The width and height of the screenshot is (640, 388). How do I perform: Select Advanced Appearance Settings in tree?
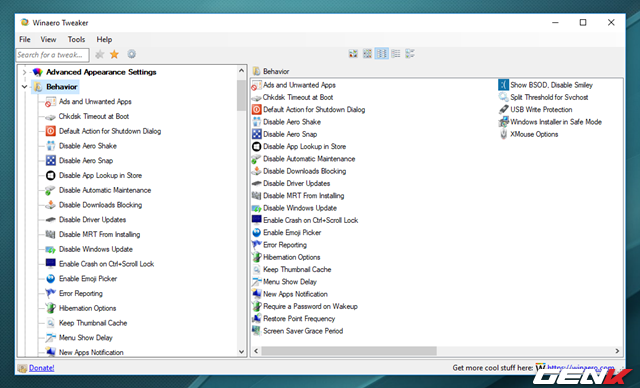pos(101,72)
